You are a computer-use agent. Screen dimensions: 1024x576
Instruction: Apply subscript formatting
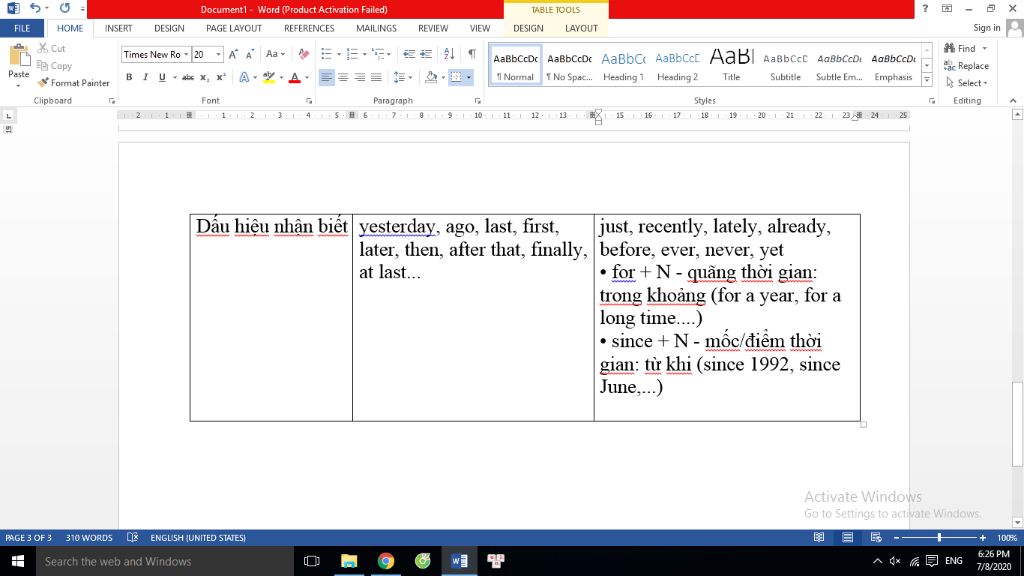204,77
